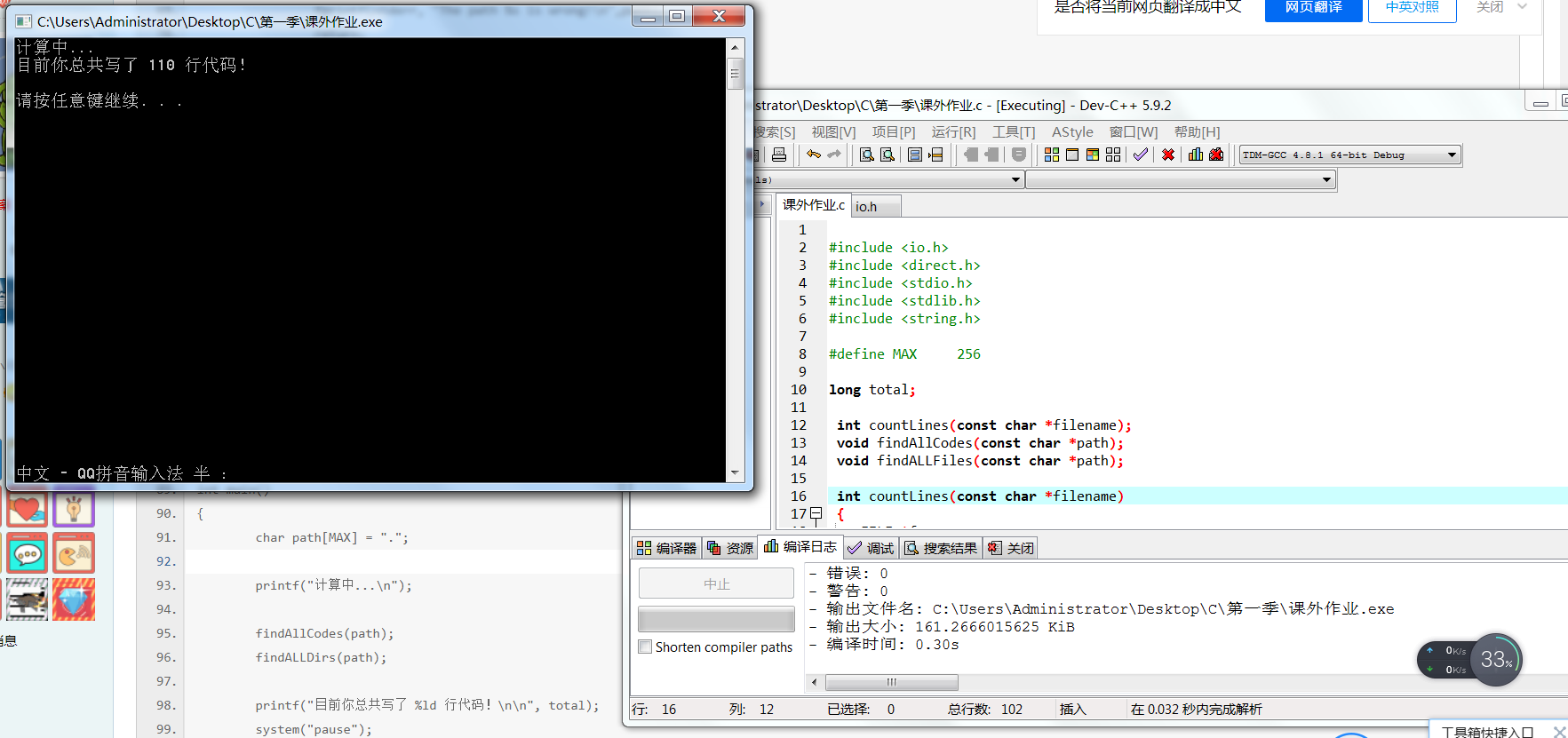This screenshot has width=1568, height=738.
Task: Click the heart icon in webpage sidebar
Action: (x=28, y=509)
